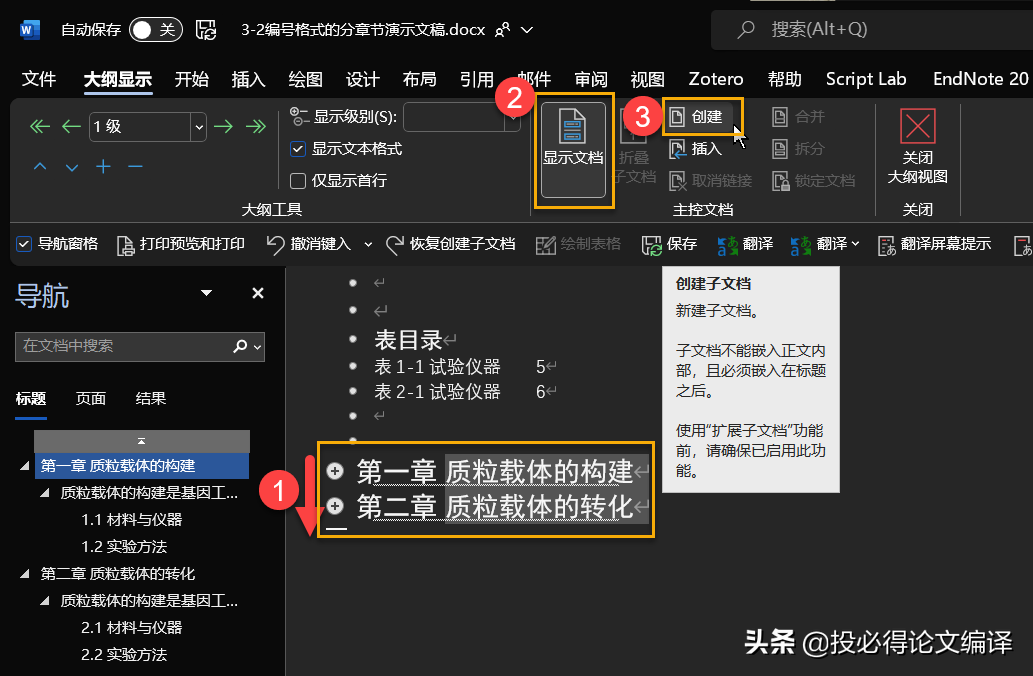The image size is (1033, 676).
Task: Open file name dropdown arrow in title bar
Action: click(527, 30)
